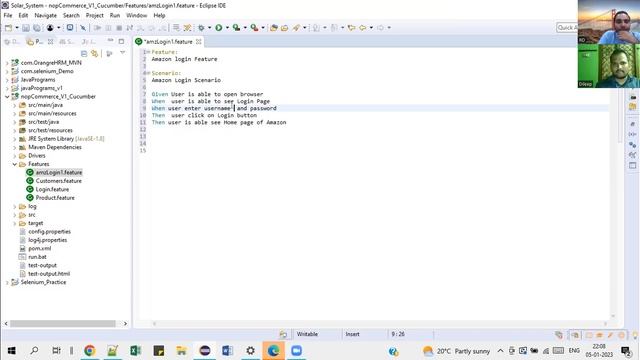The image size is (640, 360).
Task: Click the Writable status bar entry
Action: [307, 334]
